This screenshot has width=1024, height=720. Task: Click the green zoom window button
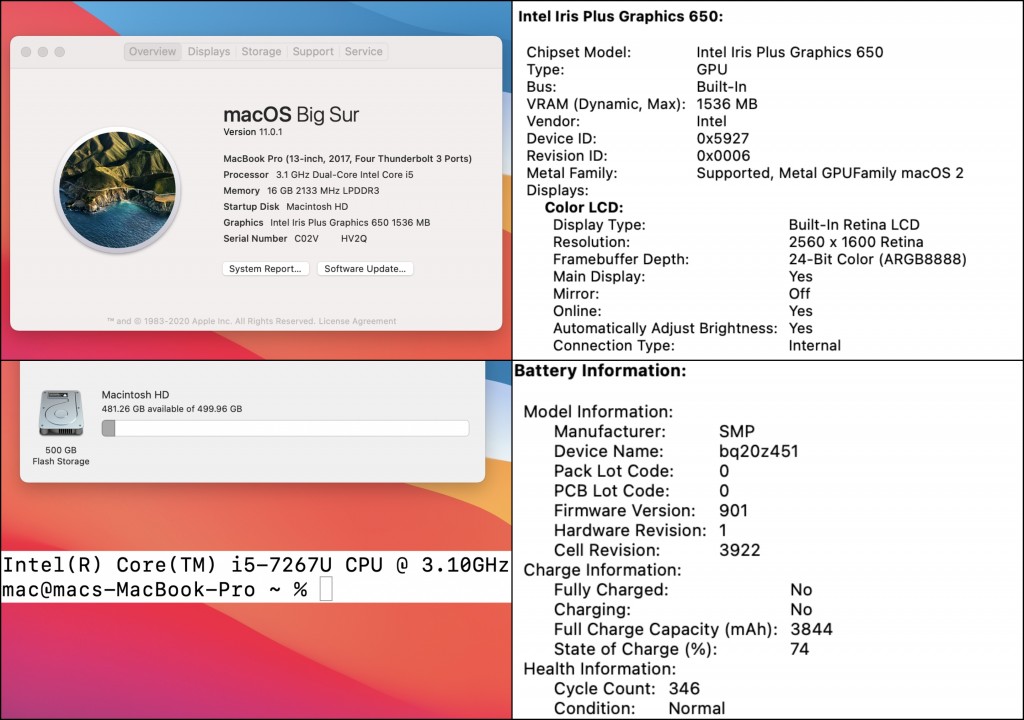point(59,52)
